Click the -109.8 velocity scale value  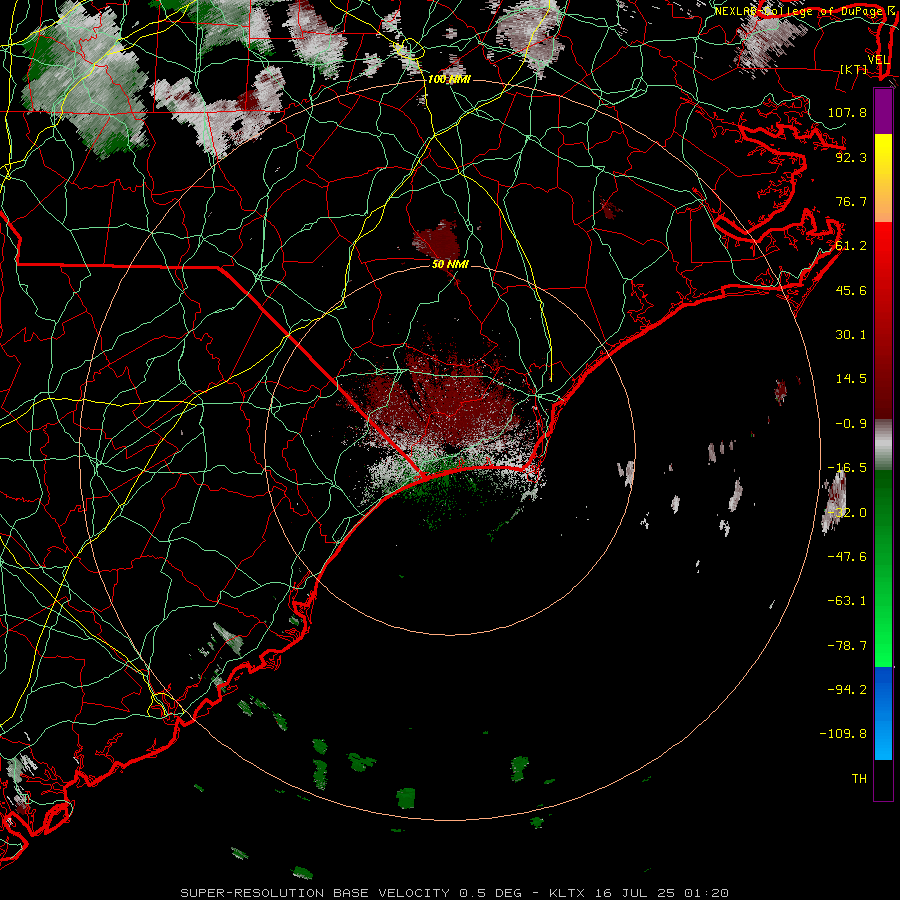click(843, 734)
